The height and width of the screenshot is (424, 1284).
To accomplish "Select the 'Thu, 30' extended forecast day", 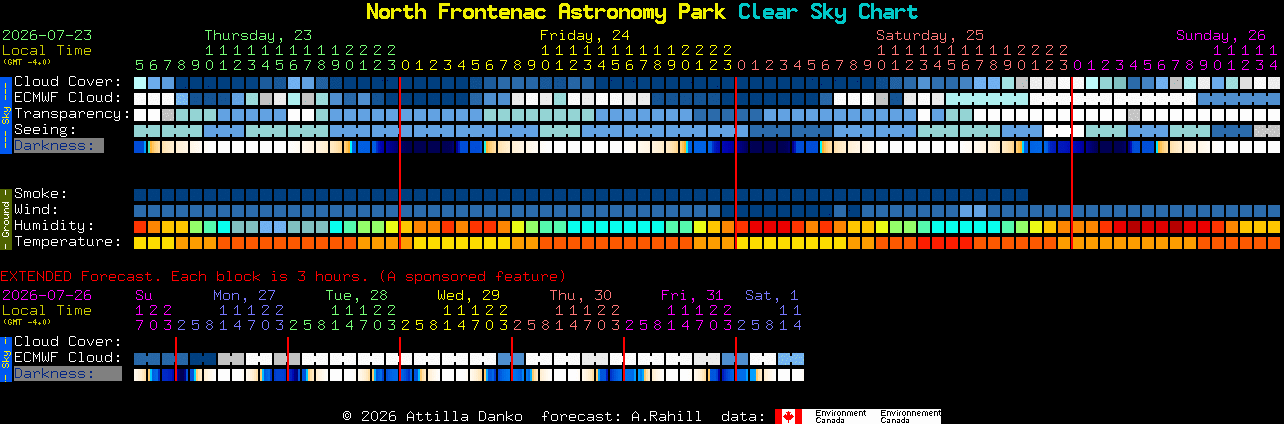I will coord(580,295).
